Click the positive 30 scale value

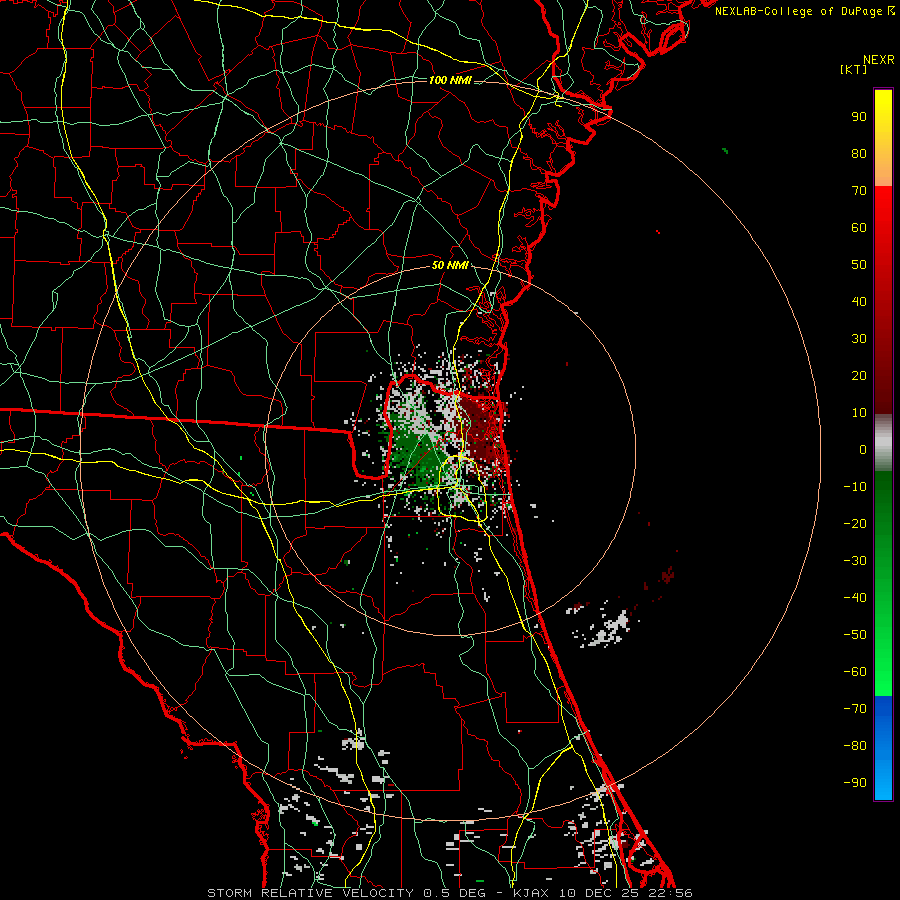859,339
